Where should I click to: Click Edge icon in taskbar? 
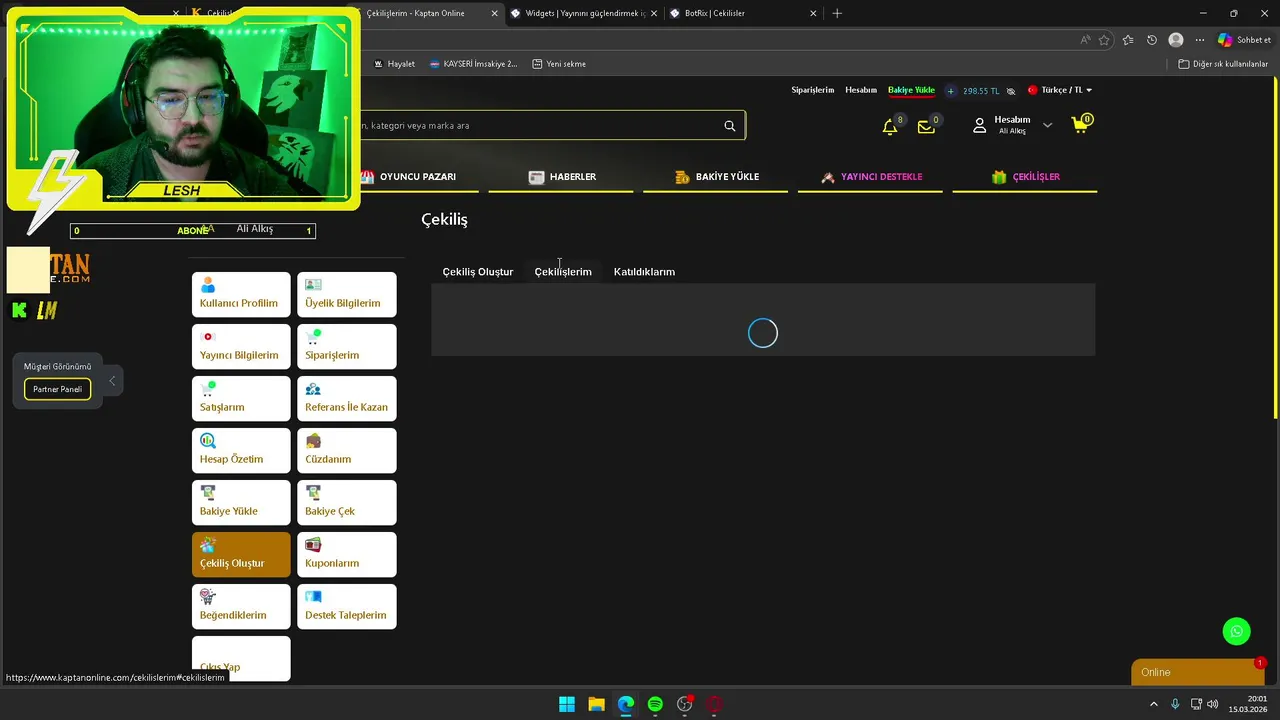tap(626, 704)
